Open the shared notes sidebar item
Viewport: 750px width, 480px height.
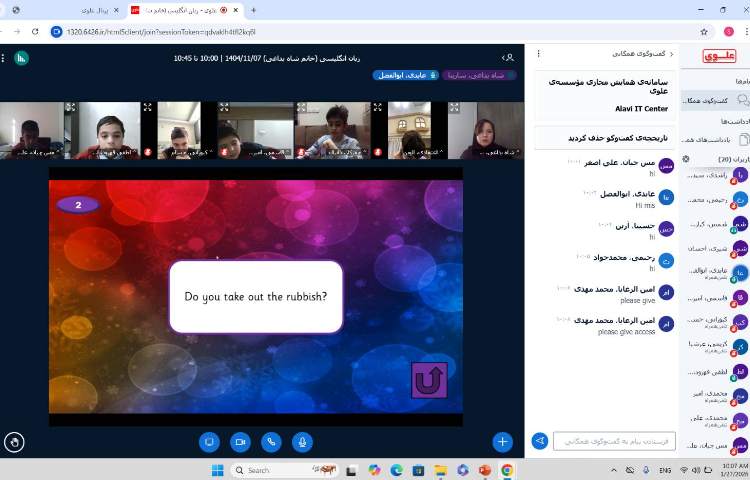point(716,140)
